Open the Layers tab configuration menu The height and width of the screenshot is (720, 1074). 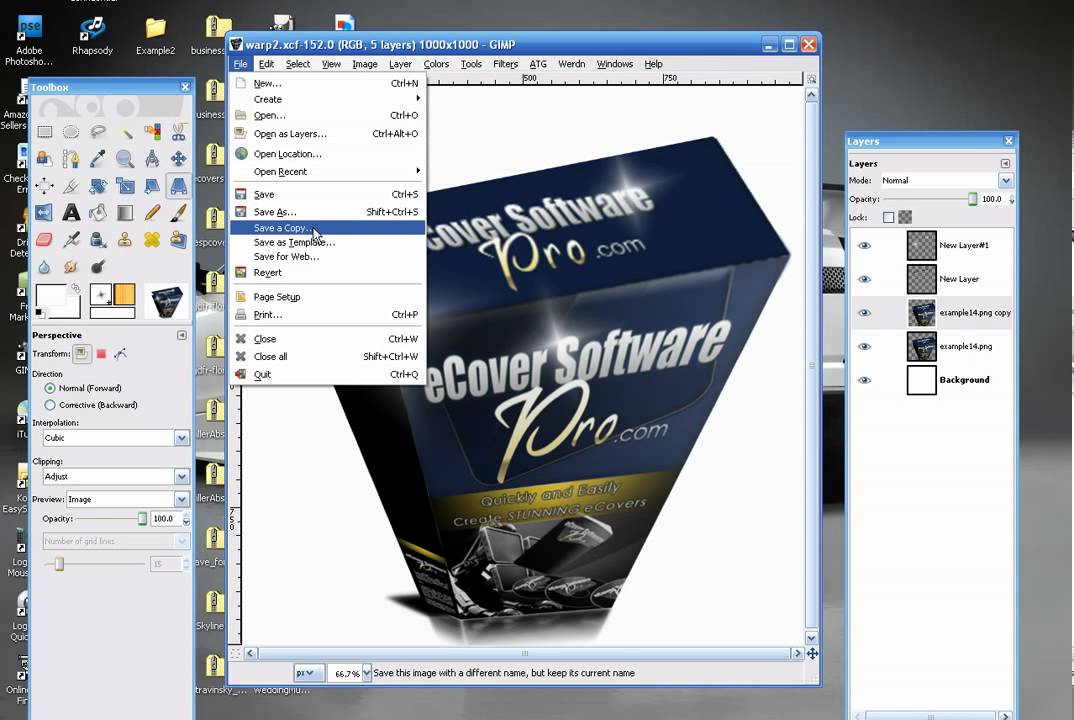pos(1005,164)
